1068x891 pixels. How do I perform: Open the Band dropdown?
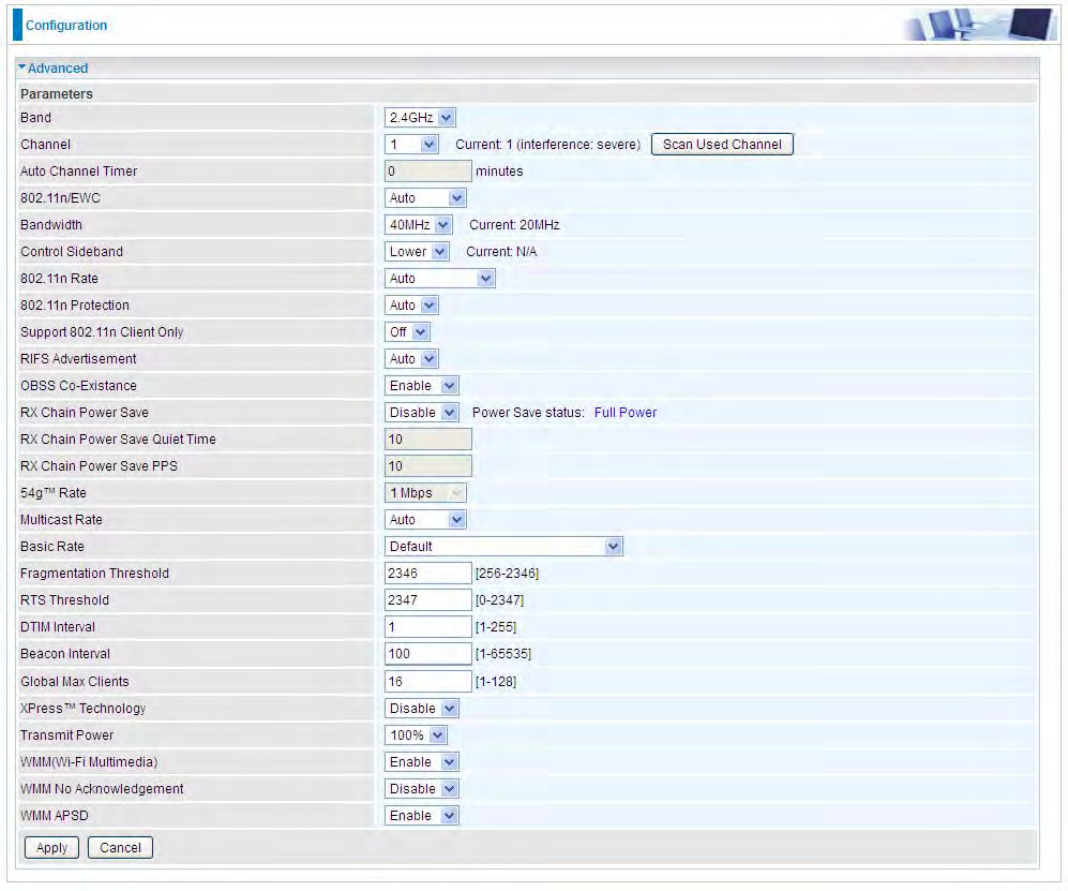420,118
